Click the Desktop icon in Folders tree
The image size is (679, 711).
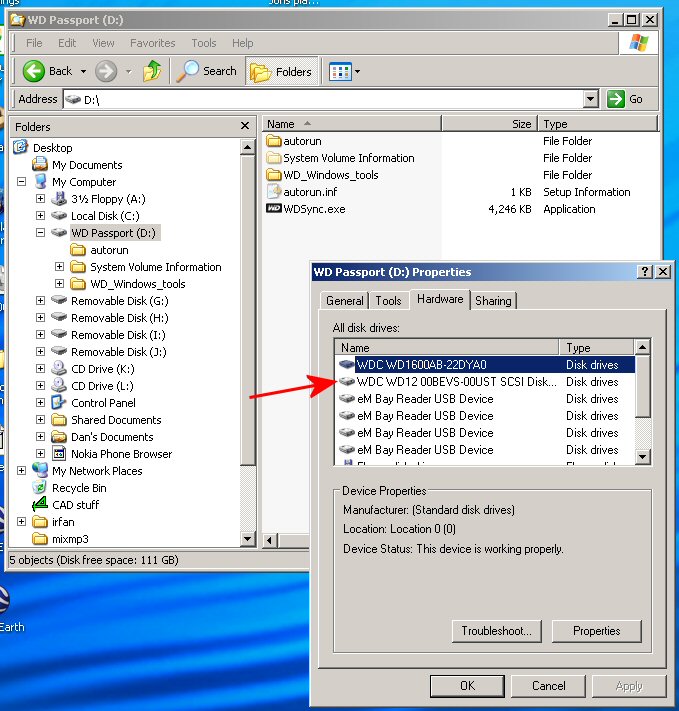click(20, 147)
